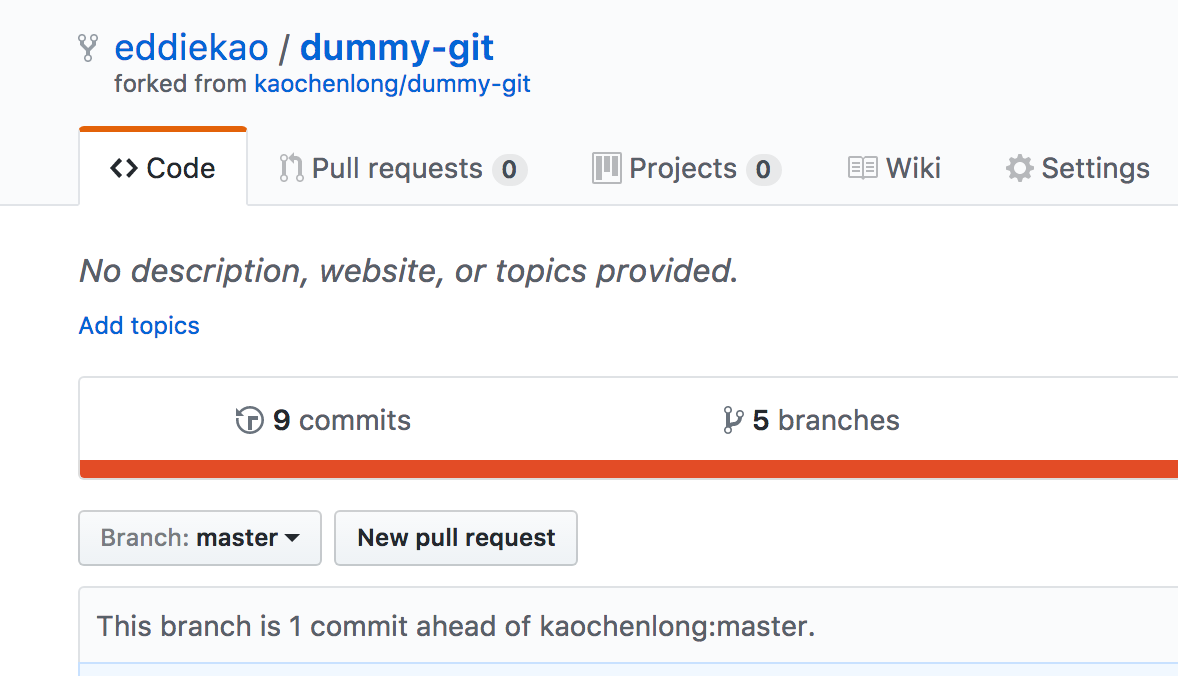Expand branch selector with its caret arrow

tap(293, 538)
